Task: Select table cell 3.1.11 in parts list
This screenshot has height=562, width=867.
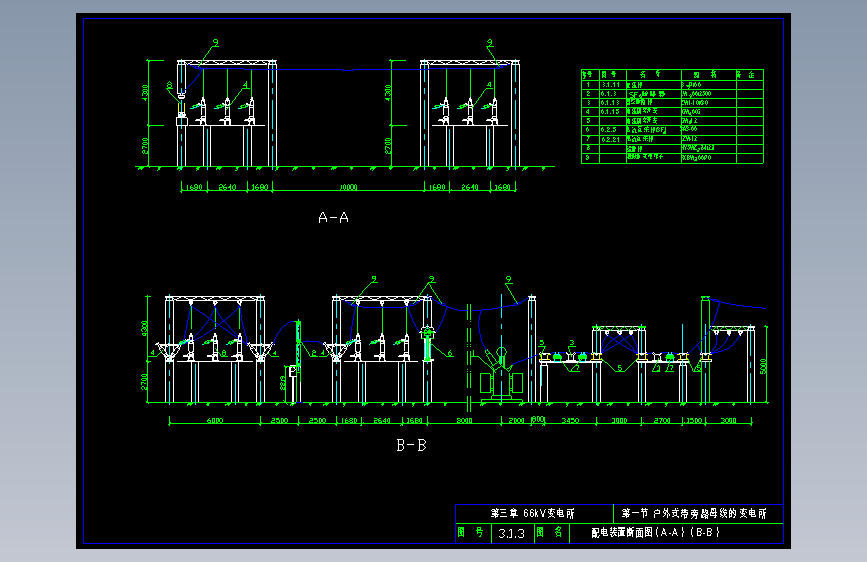Action: [x=611, y=85]
